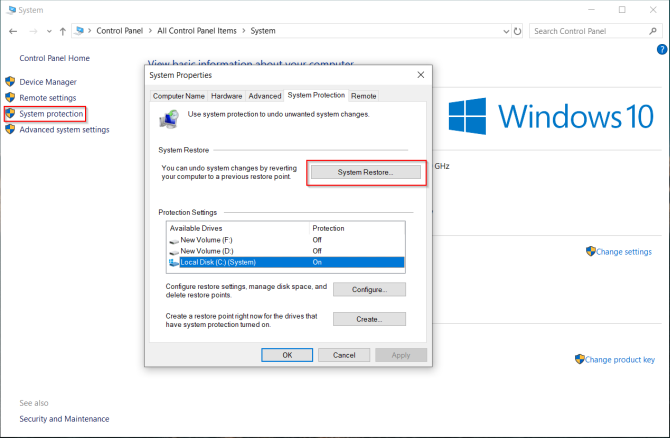Click the Local Disk (C:) drive icon
Image resolution: width=670 pixels, height=438 pixels.
coord(173,262)
